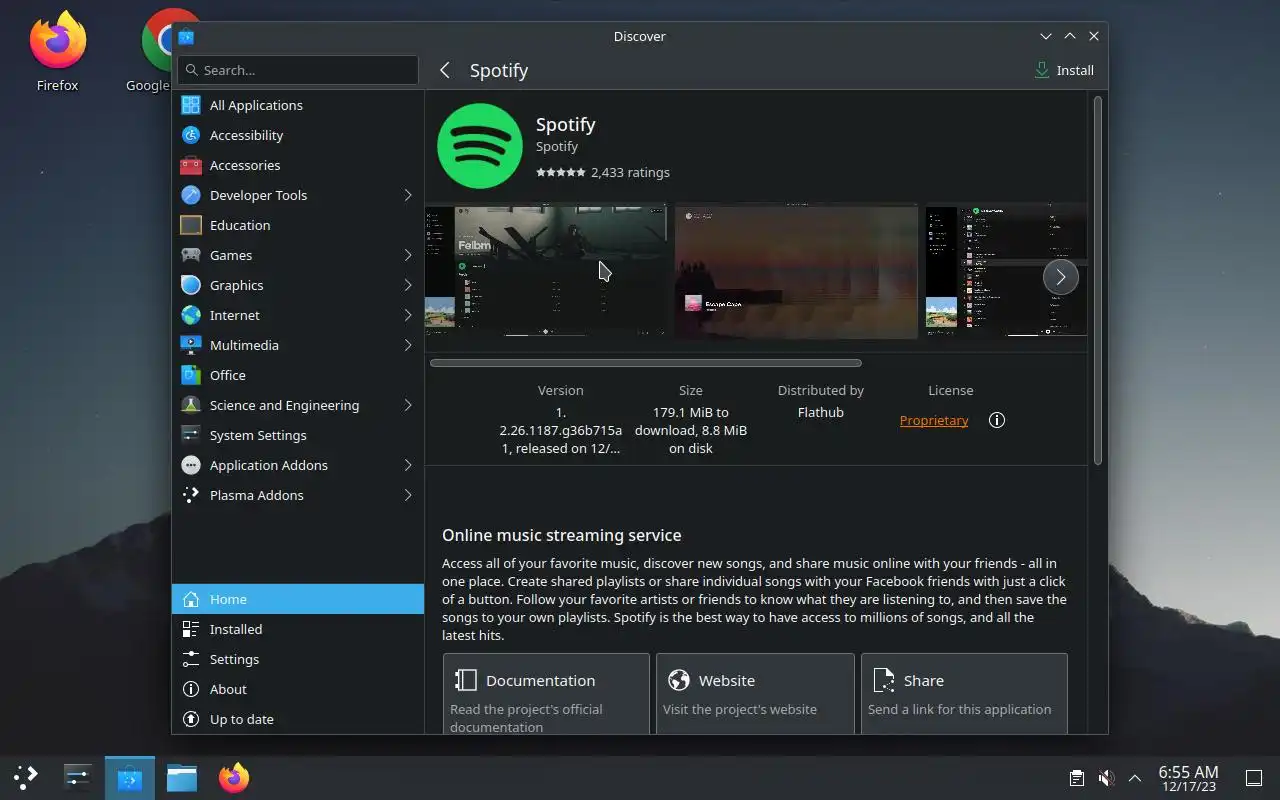Open Google Chrome desktop shortcut

(x=155, y=51)
